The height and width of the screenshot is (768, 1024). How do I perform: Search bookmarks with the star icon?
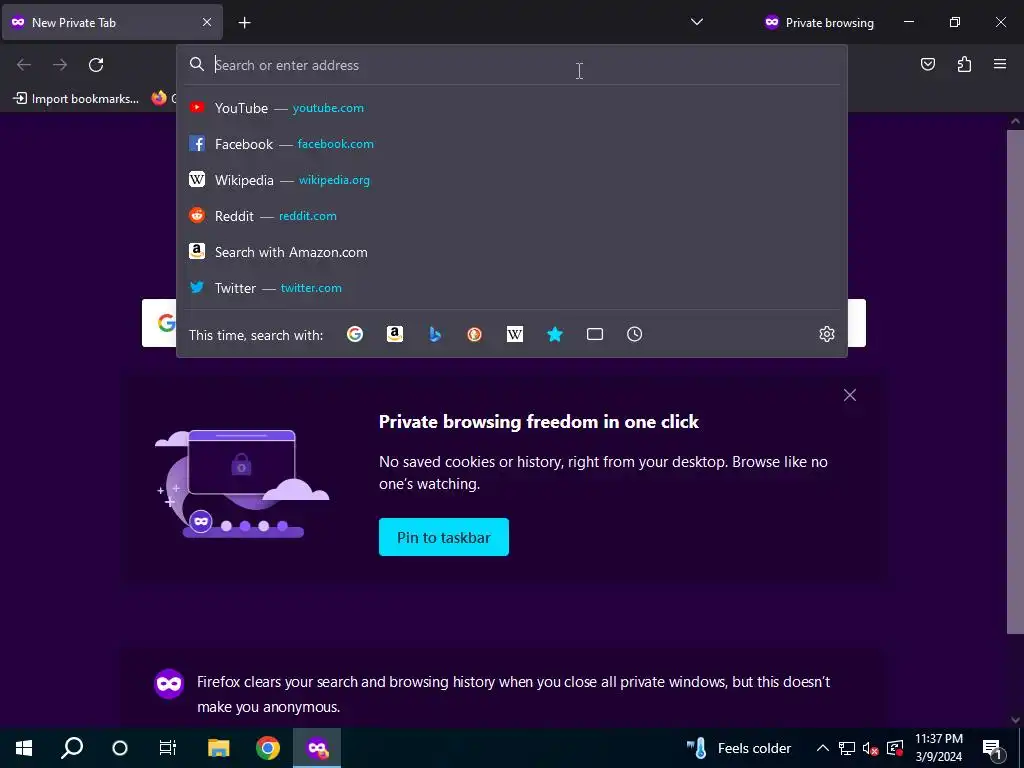pyautogui.click(x=554, y=334)
